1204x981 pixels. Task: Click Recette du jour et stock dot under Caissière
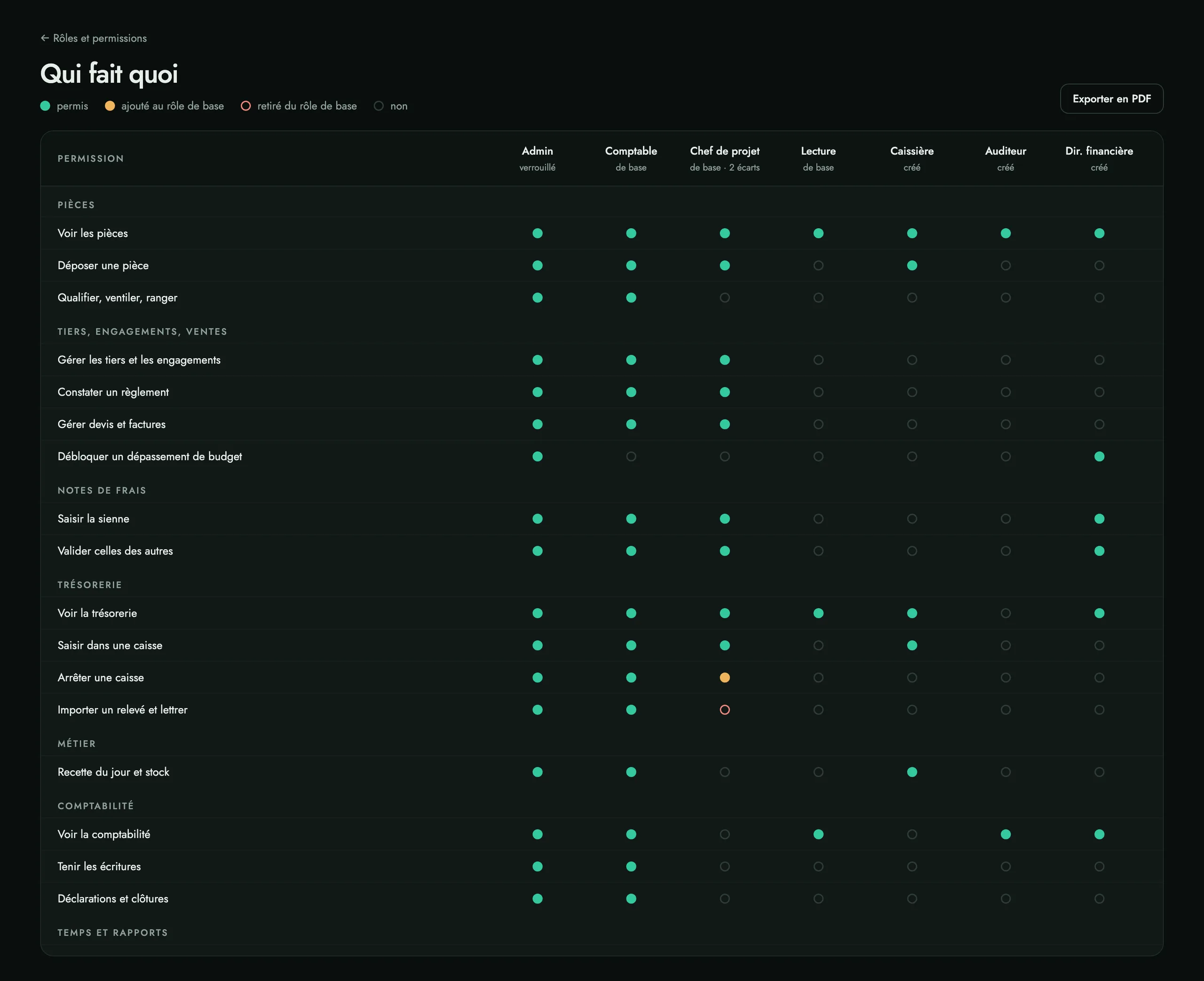(912, 772)
